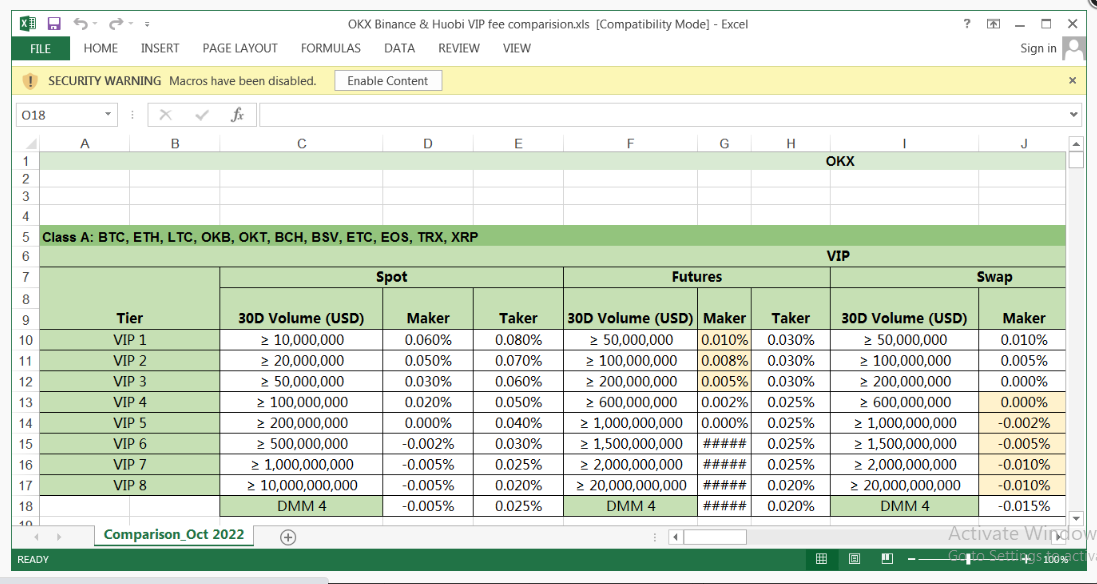This screenshot has height=584, width=1097.
Task: Select the VIP 1 tier cell
Action: (129, 340)
